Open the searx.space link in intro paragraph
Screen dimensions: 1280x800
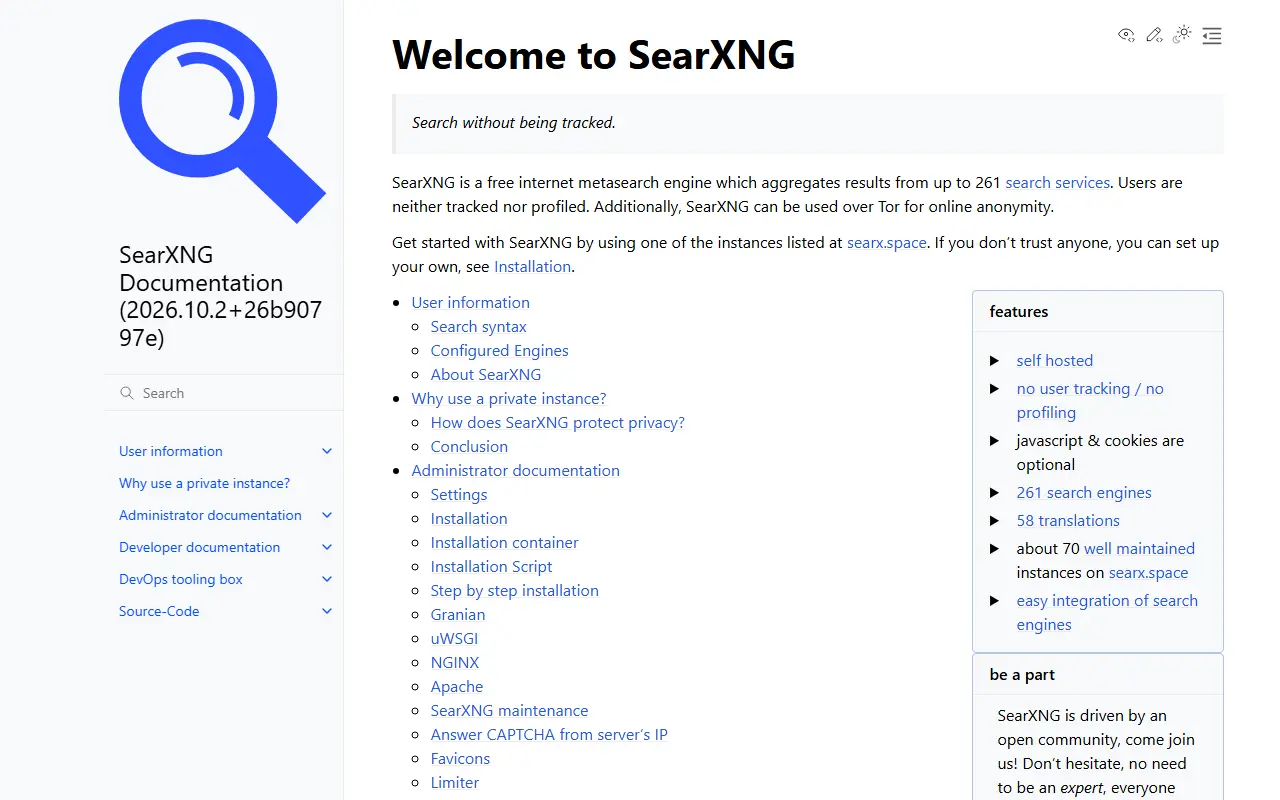pos(887,243)
